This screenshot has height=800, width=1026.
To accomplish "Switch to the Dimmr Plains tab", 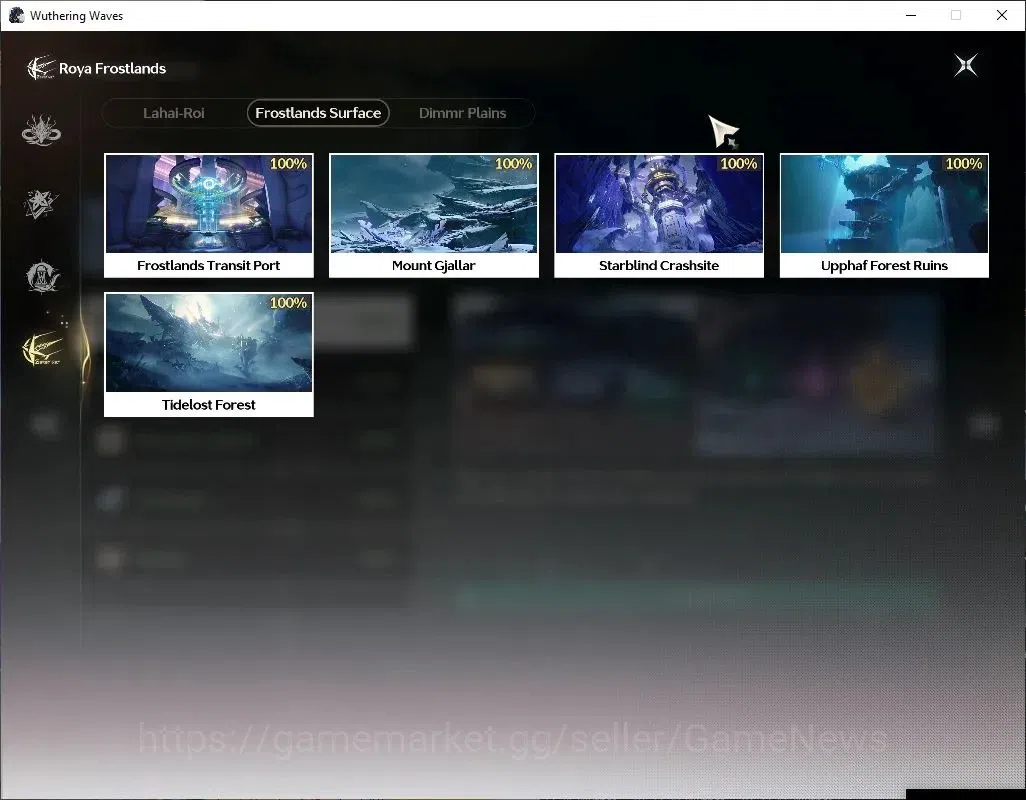I will (462, 113).
